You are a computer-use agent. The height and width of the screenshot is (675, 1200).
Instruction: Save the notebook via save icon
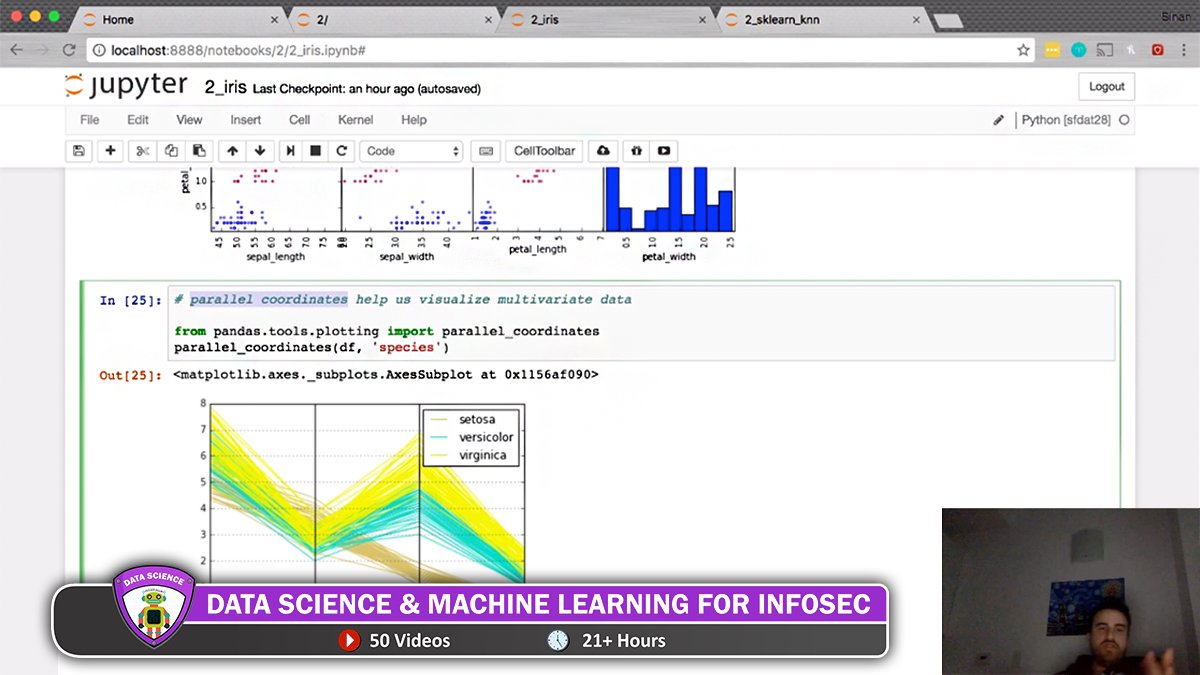pyautogui.click(x=78, y=150)
